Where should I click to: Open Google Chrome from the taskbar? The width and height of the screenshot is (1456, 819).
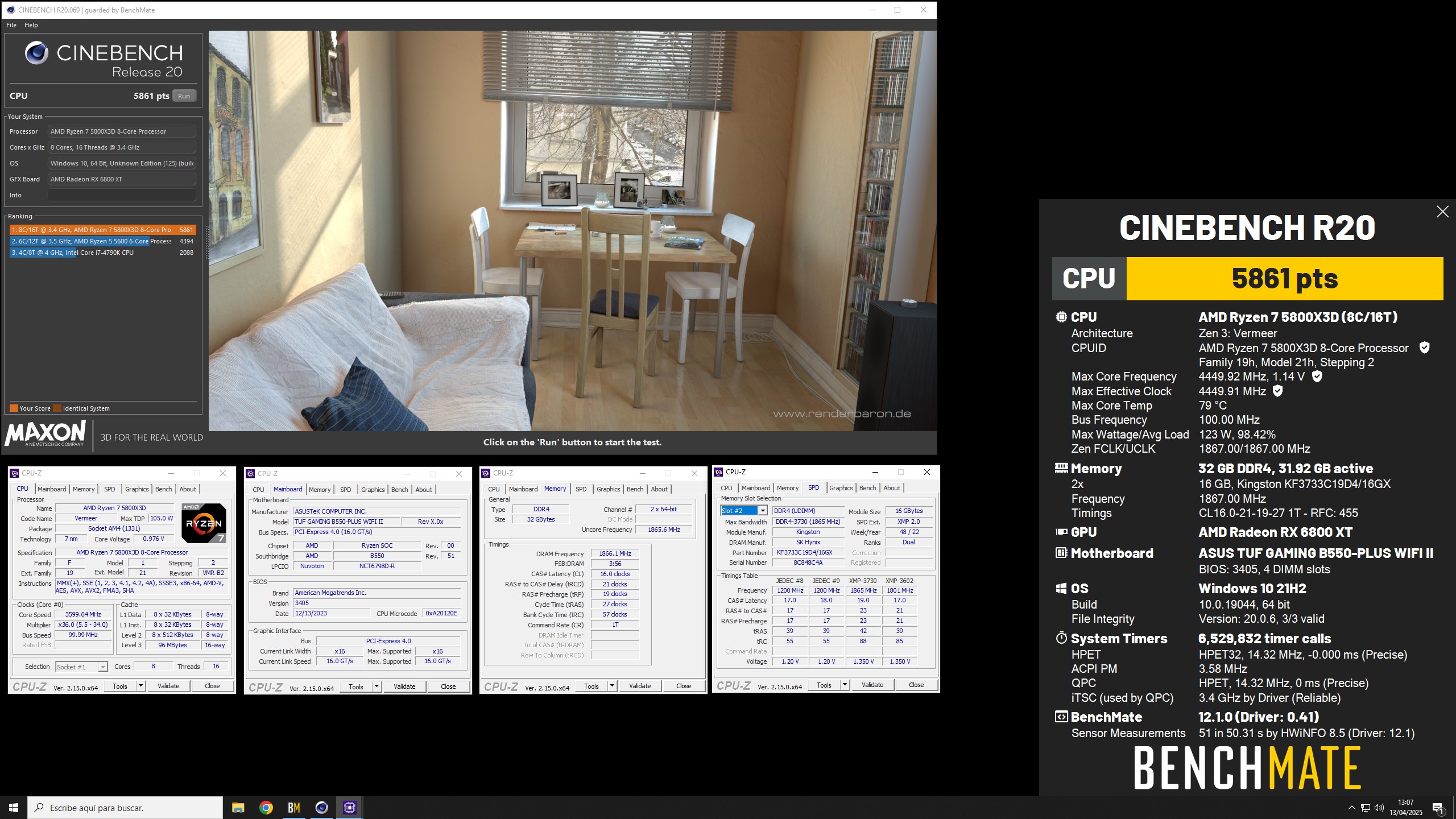click(266, 807)
